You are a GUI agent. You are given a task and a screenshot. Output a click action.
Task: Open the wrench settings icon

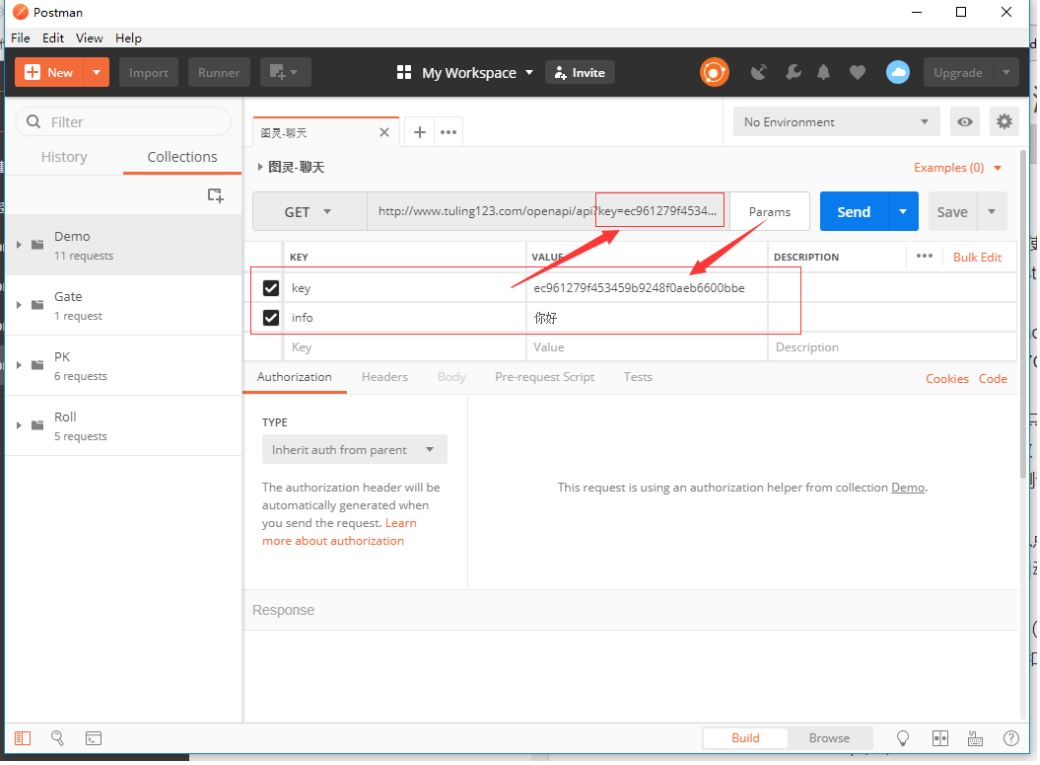(x=793, y=72)
